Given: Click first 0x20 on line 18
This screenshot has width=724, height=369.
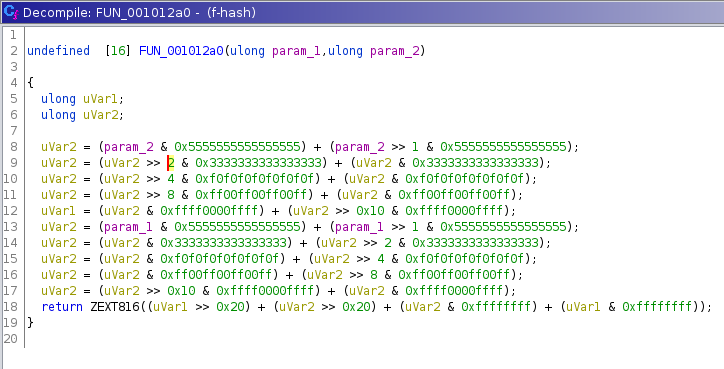Looking at the screenshot, I should (x=230, y=307).
